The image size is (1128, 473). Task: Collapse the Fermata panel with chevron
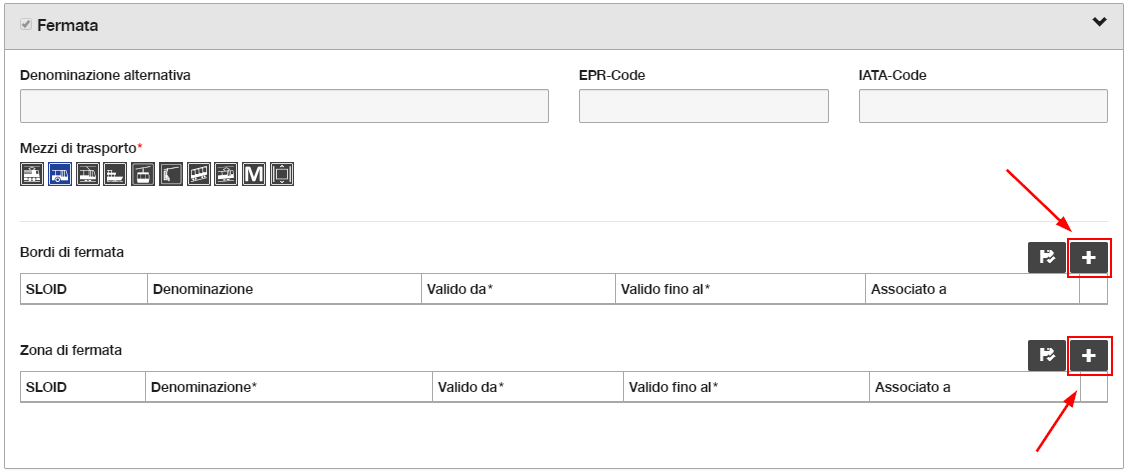1099,22
